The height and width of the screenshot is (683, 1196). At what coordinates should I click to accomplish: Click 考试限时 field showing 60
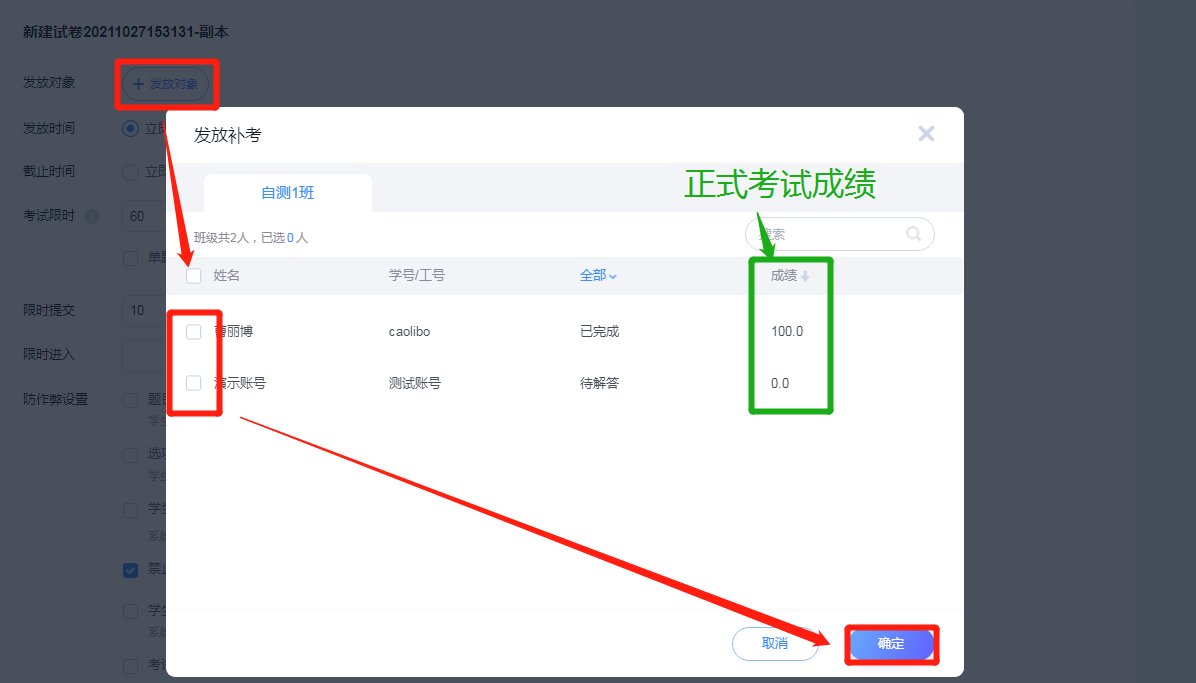click(144, 216)
